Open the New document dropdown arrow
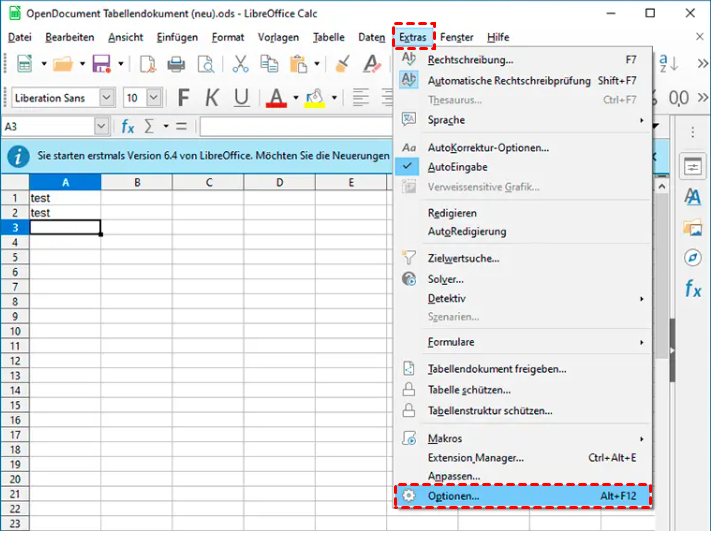This screenshot has width=711, height=533. pos(44,64)
